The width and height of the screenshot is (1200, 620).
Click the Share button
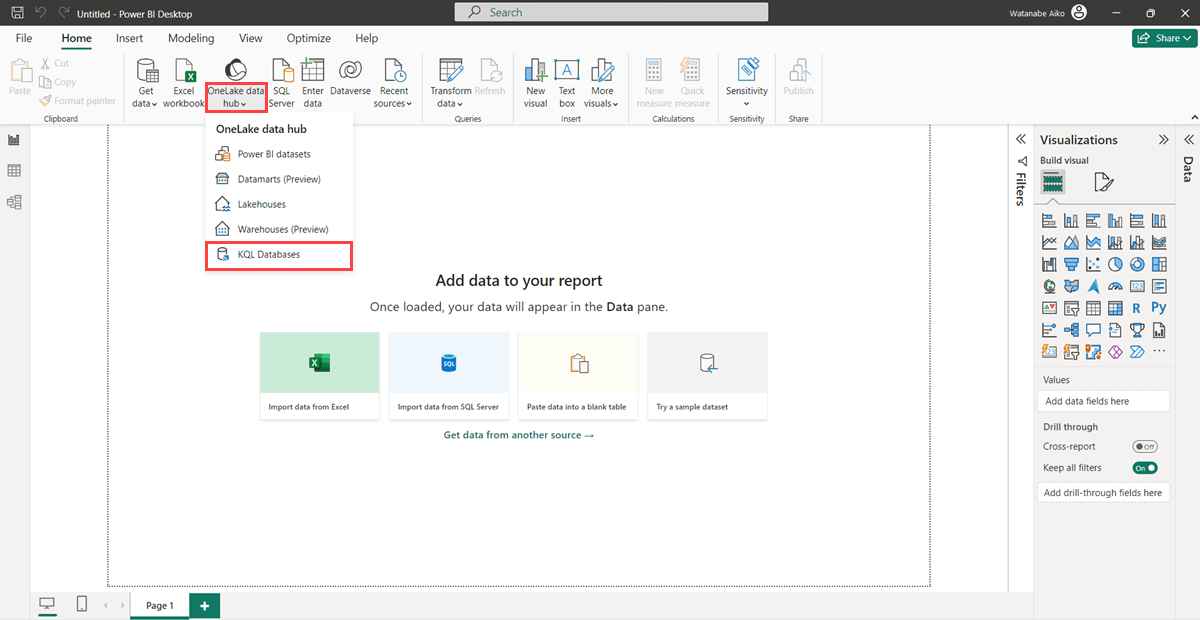pos(1164,37)
